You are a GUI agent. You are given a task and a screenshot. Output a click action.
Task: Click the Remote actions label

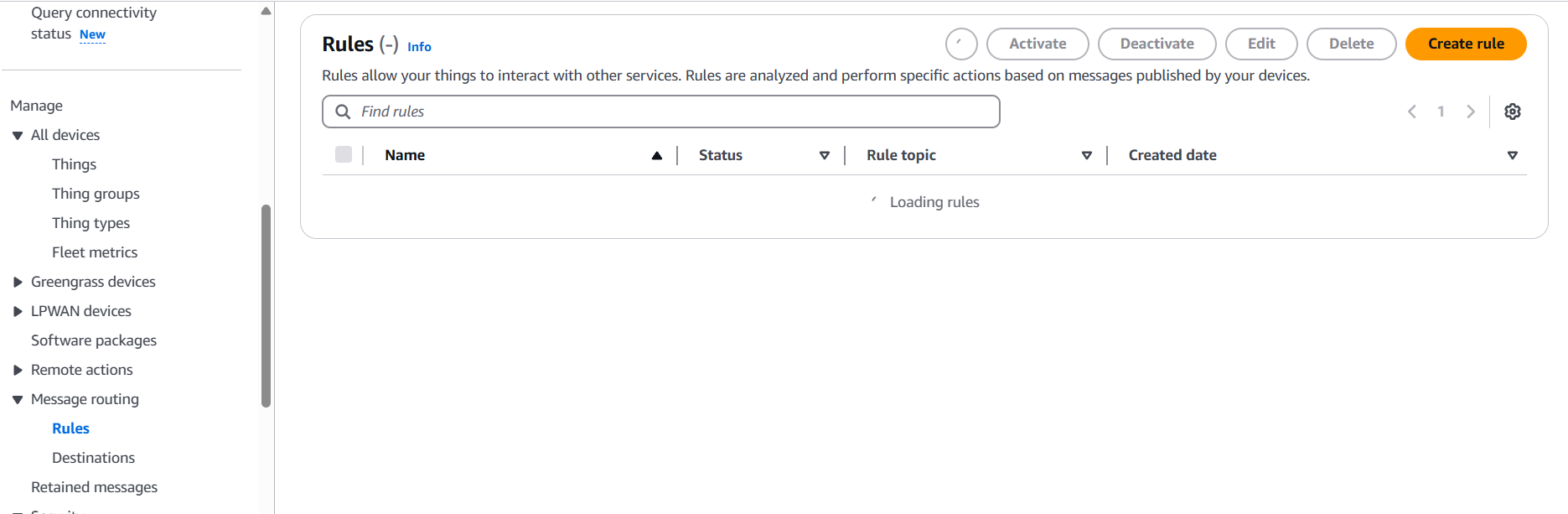pos(82,370)
